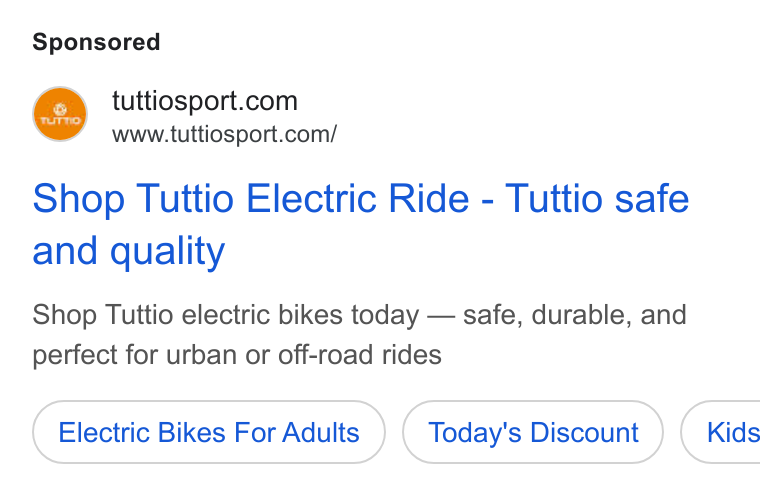The width and height of the screenshot is (760, 496).
Task: Click "safe, durable, and" in the description
Action: click(x=575, y=315)
